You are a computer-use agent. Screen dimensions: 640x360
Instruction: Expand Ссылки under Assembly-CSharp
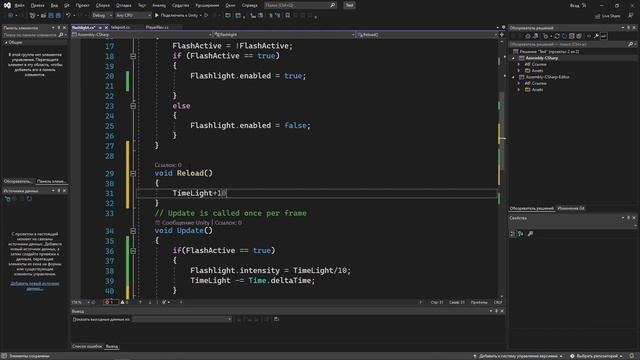(x=519, y=64)
